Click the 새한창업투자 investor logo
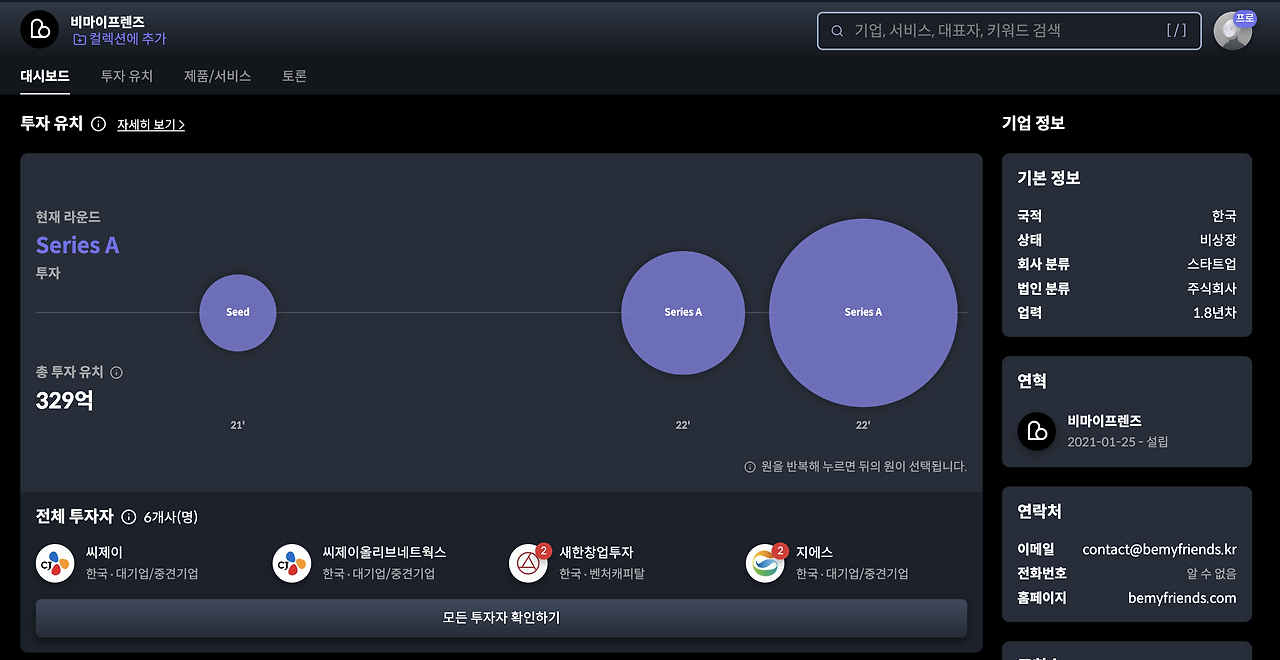 point(528,564)
